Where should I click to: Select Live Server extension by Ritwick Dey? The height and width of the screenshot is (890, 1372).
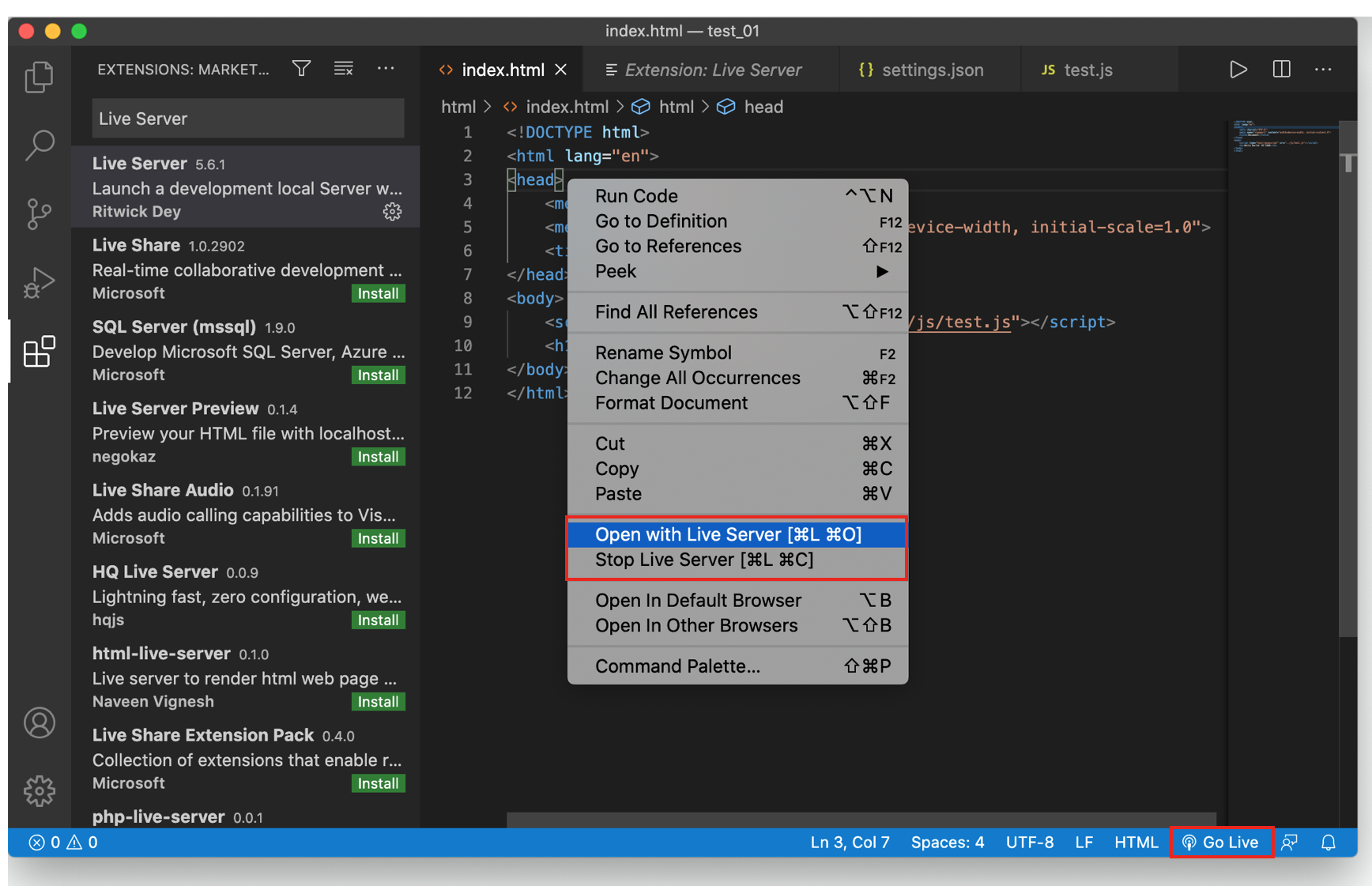tap(246, 187)
